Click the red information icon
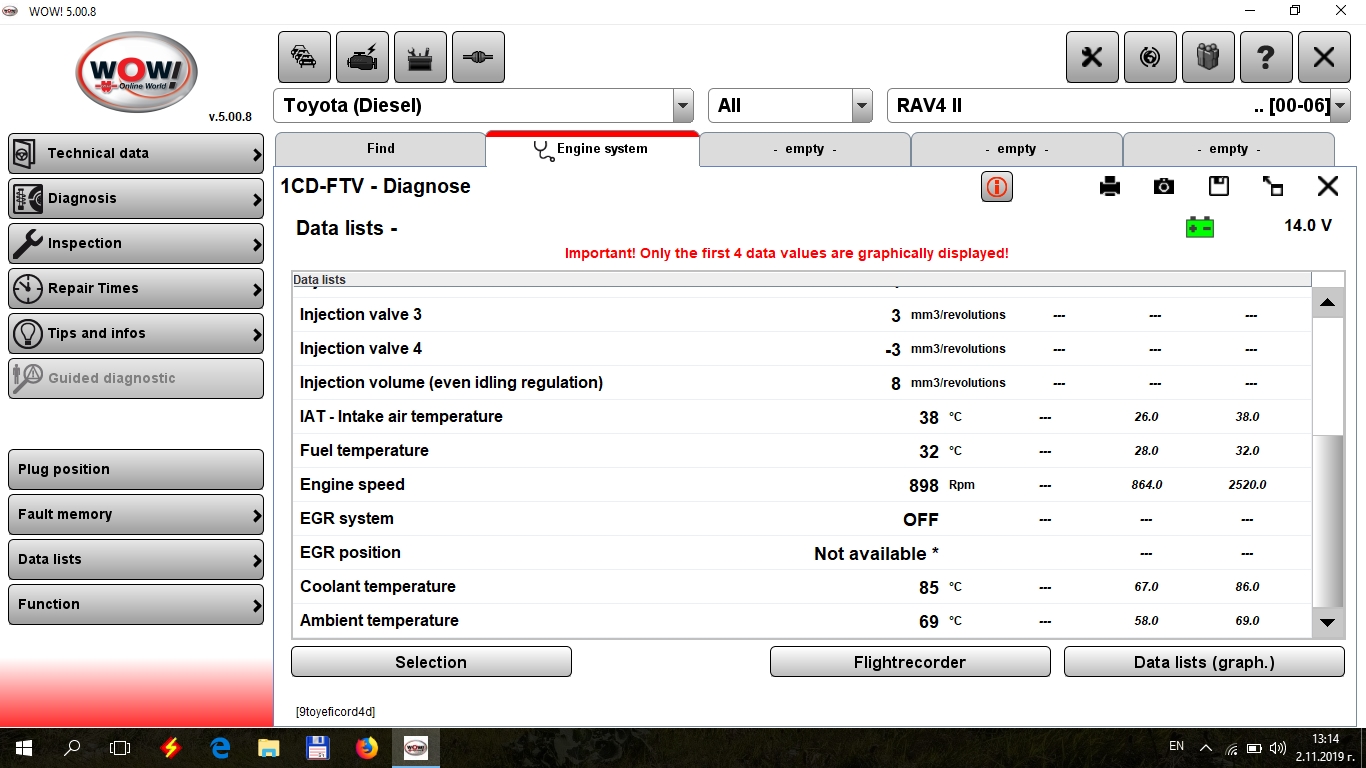Viewport: 1366px width, 768px height. [x=997, y=186]
